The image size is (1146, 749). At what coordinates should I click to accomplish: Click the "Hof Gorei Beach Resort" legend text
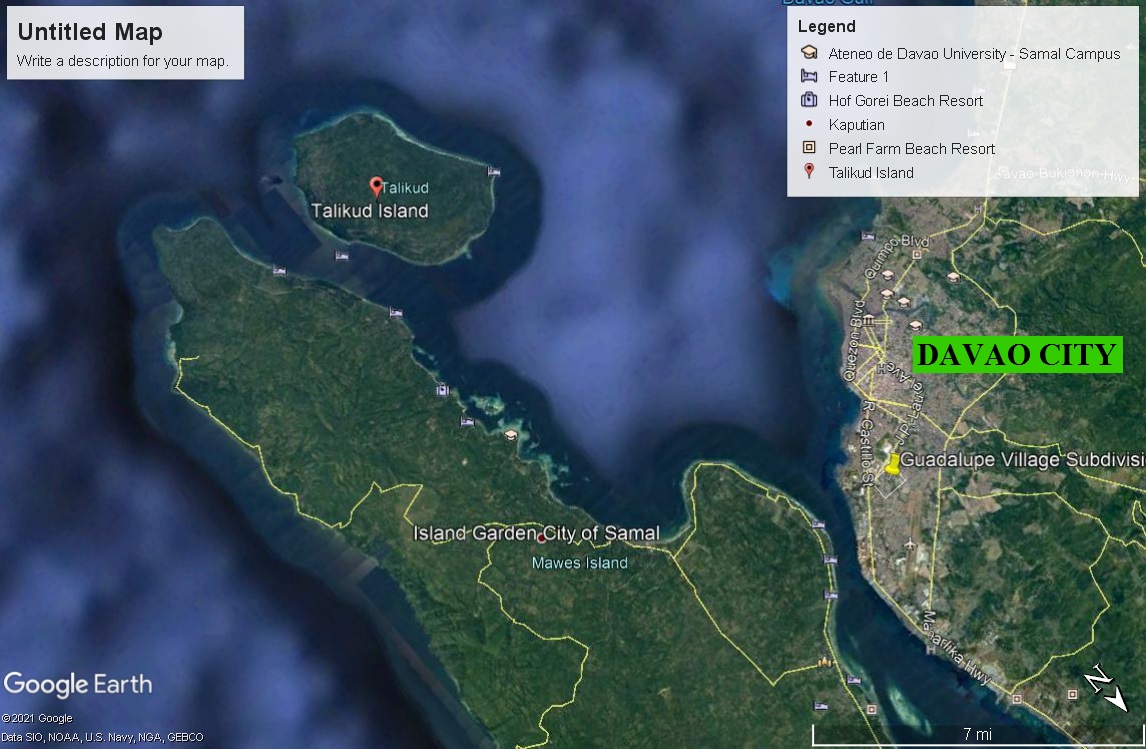point(906,101)
